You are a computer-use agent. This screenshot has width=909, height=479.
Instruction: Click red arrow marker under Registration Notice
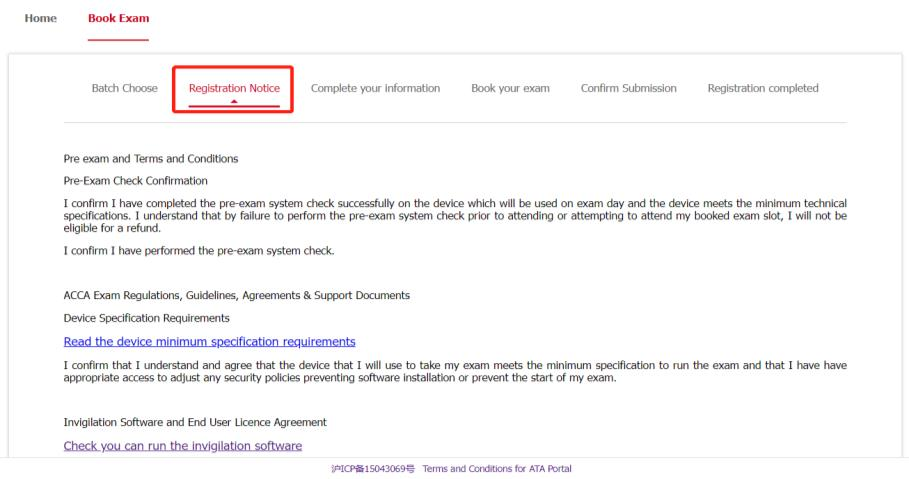pos(234,101)
